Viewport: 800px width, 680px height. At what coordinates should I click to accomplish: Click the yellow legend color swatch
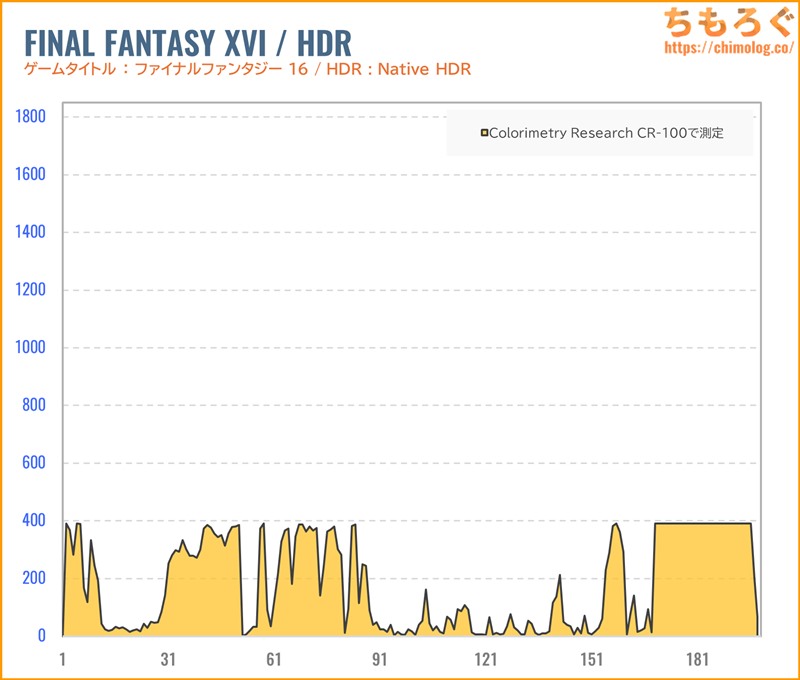[484, 133]
